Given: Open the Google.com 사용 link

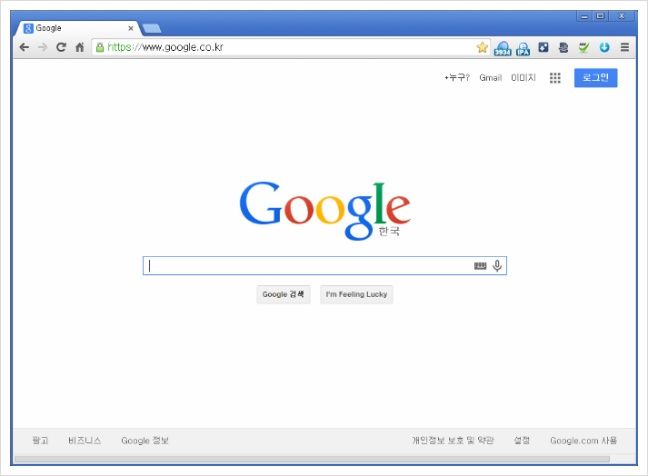Looking at the screenshot, I should tap(583, 440).
